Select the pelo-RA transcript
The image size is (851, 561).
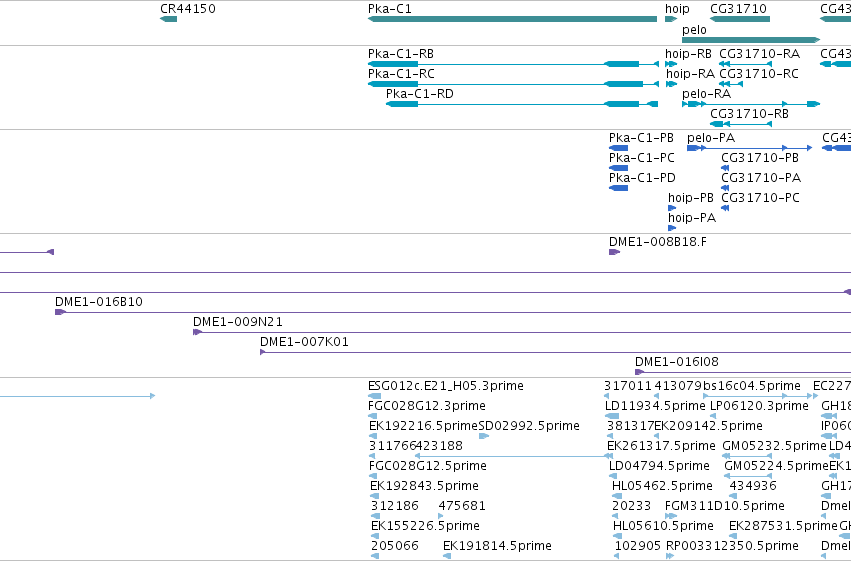tap(751, 104)
